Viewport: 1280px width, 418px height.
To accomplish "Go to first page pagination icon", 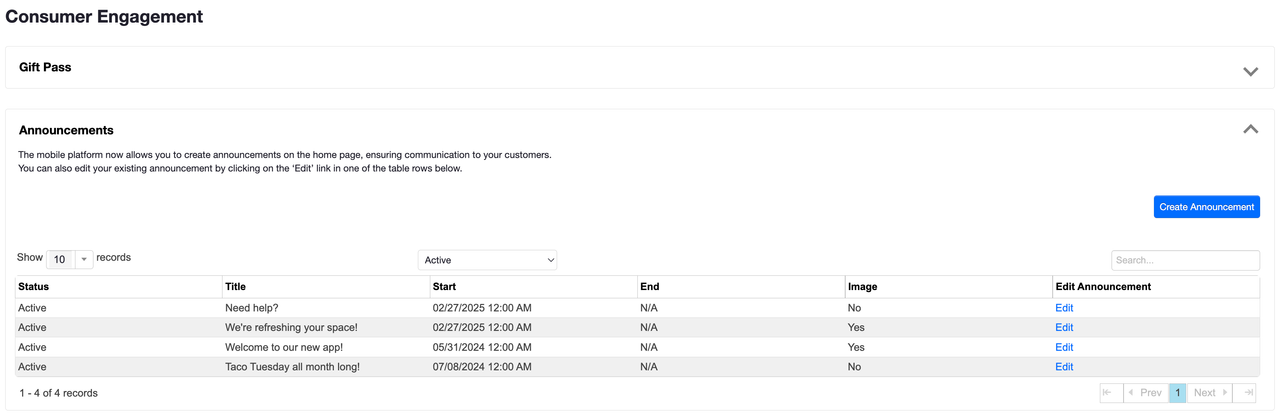I will (x=1111, y=393).
